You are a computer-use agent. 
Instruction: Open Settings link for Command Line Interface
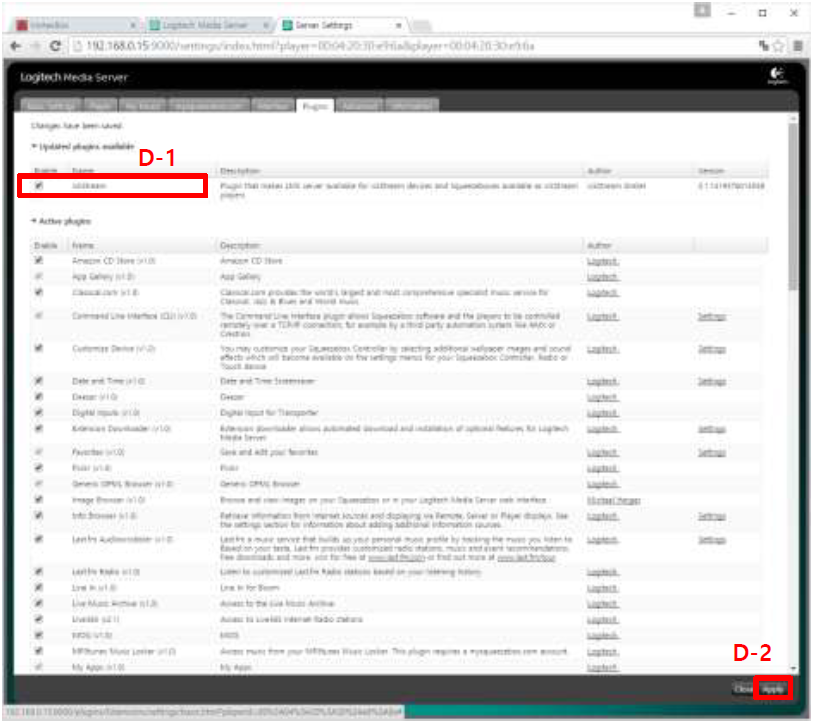click(711, 316)
